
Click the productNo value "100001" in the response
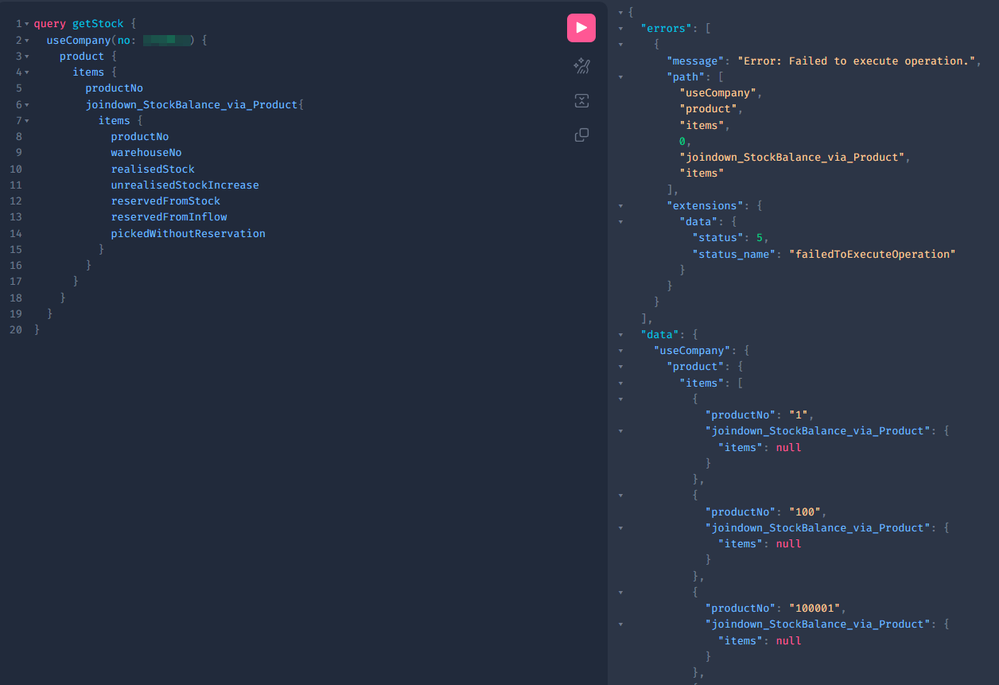click(814, 608)
